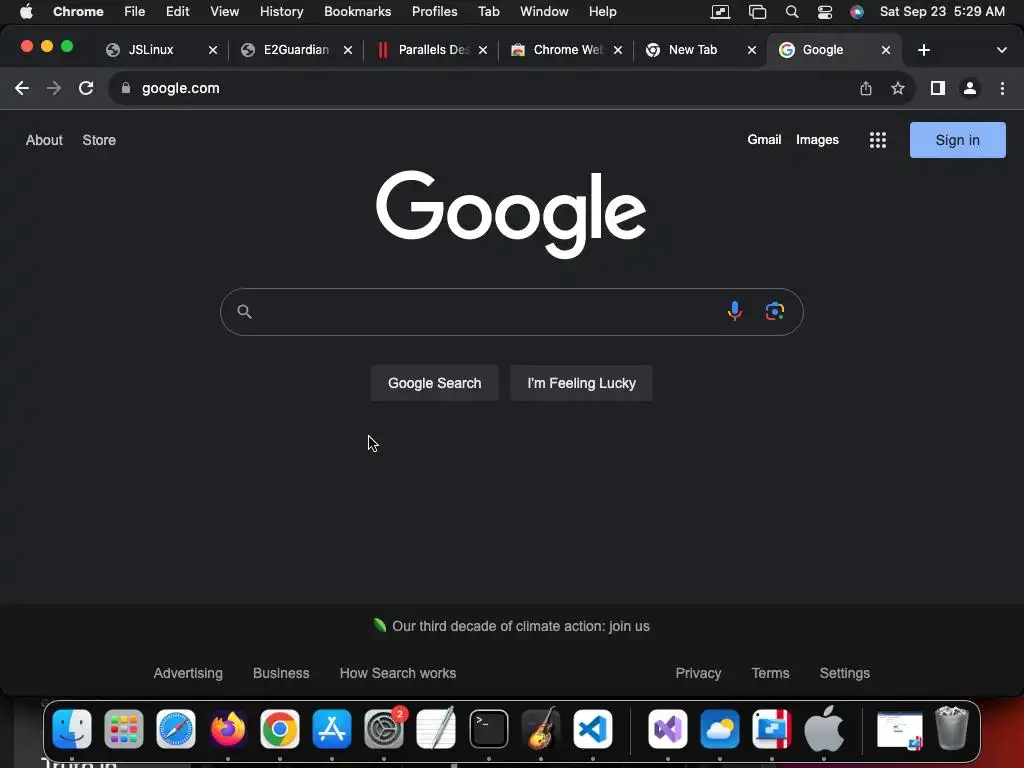Start voice search with the microphone icon

(x=735, y=312)
